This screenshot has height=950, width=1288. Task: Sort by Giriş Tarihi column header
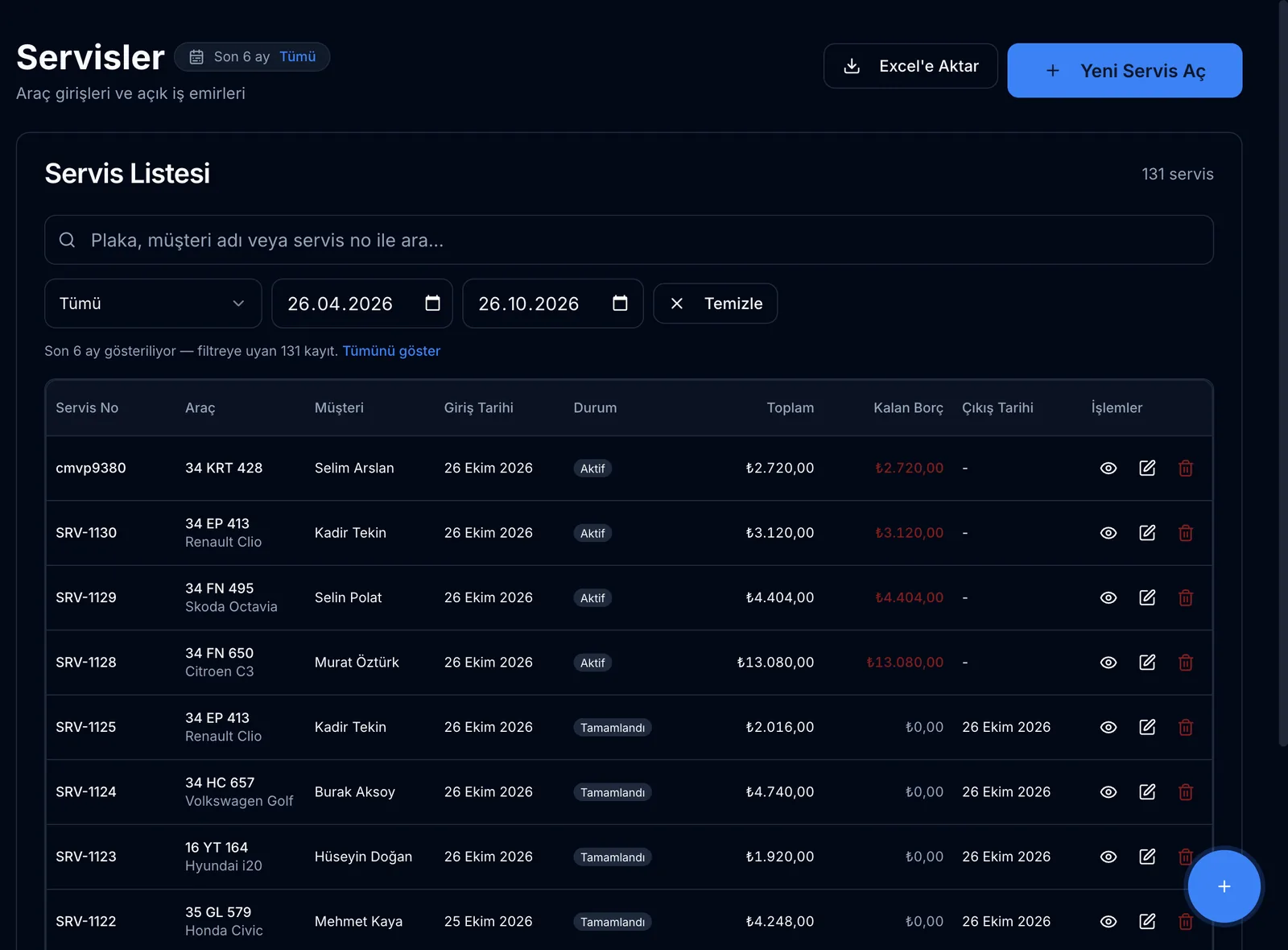tap(478, 408)
